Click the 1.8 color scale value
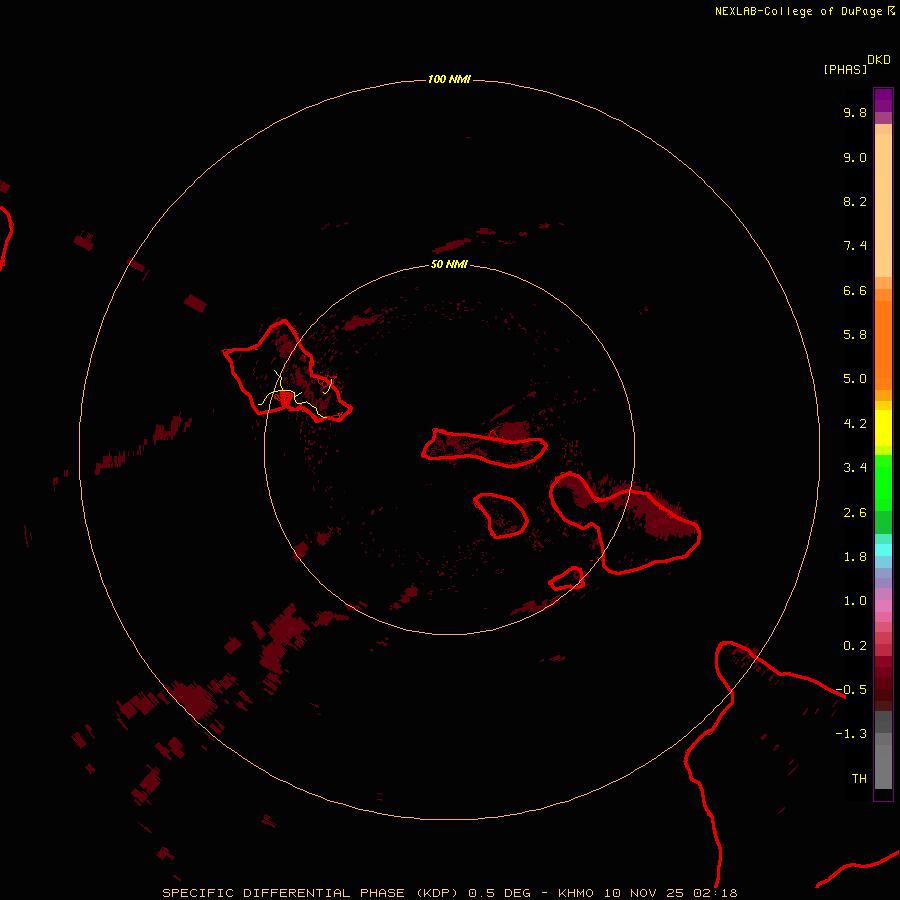 (x=855, y=557)
